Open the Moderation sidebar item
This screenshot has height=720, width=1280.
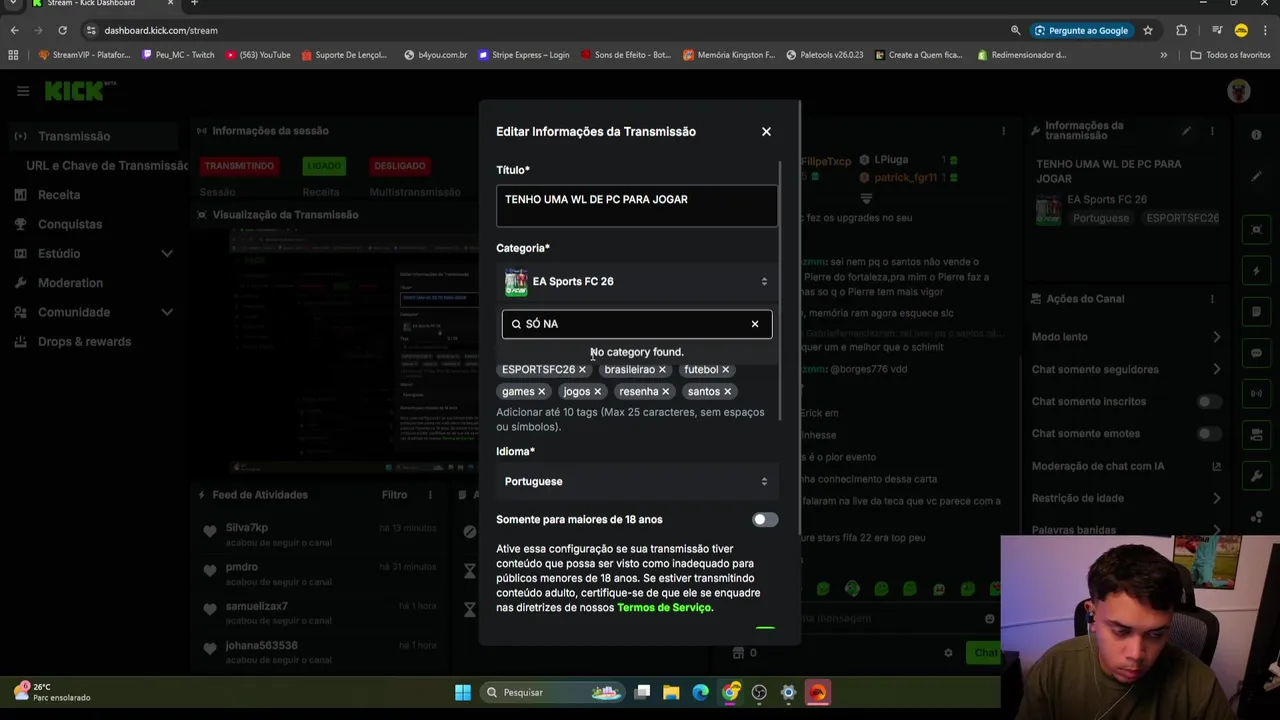[x=70, y=283]
